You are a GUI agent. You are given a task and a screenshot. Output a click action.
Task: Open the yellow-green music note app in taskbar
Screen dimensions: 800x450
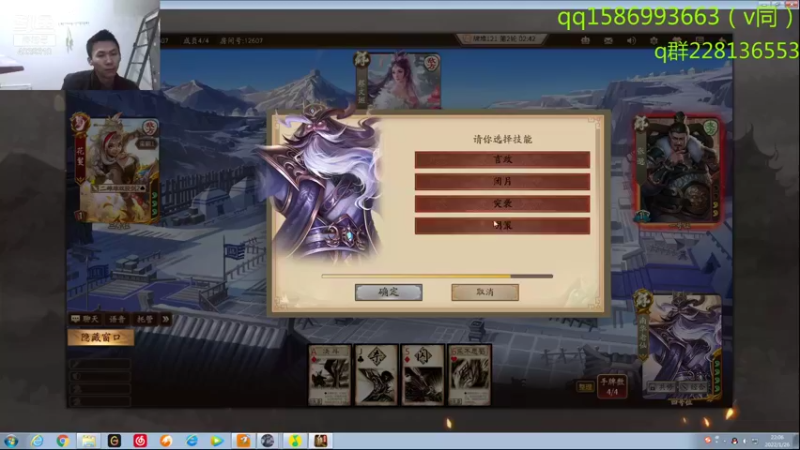click(x=294, y=441)
